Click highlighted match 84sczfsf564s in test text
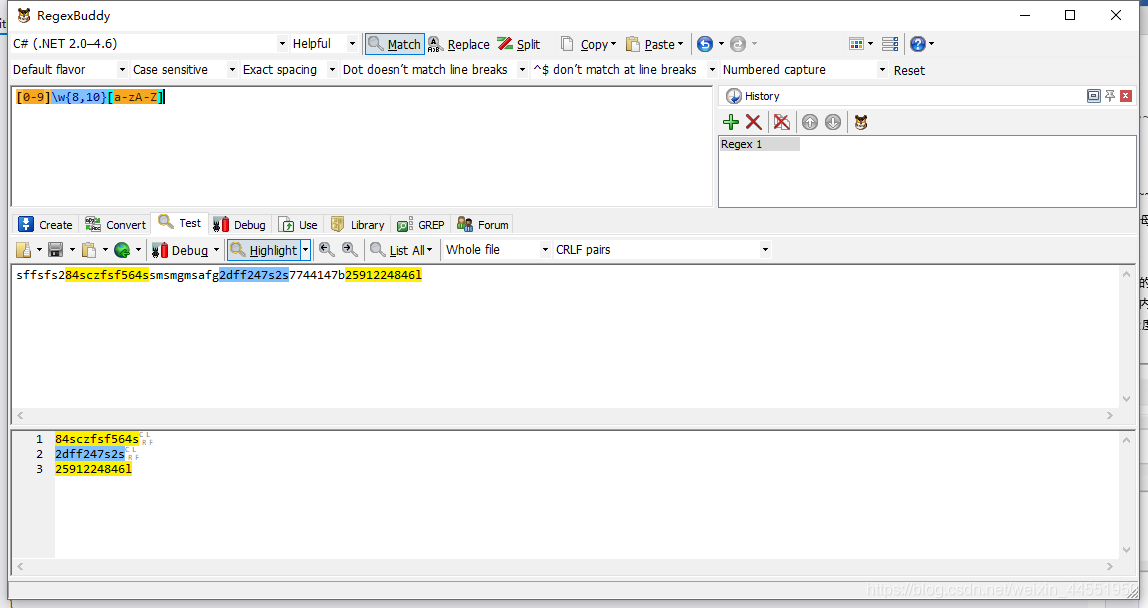The image size is (1148, 608). click(107, 275)
